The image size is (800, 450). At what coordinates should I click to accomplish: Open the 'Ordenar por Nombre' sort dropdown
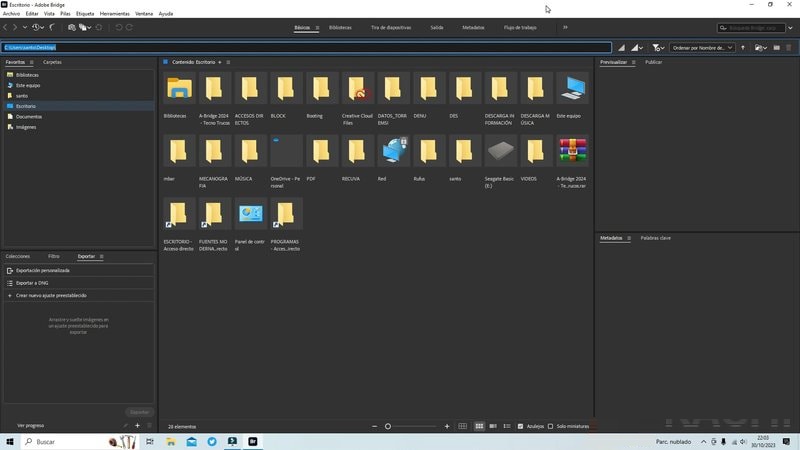tap(702, 47)
